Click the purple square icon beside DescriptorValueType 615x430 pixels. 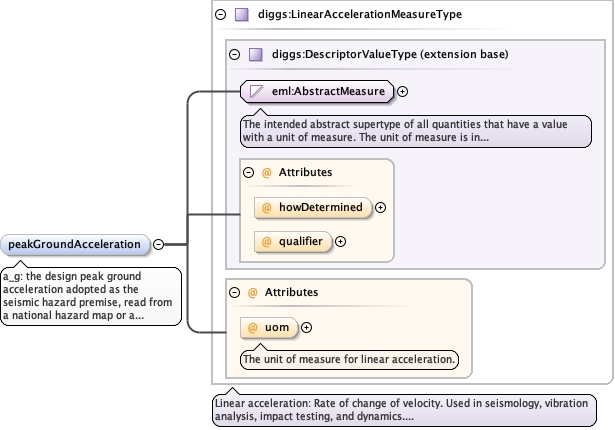coord(256,54)
